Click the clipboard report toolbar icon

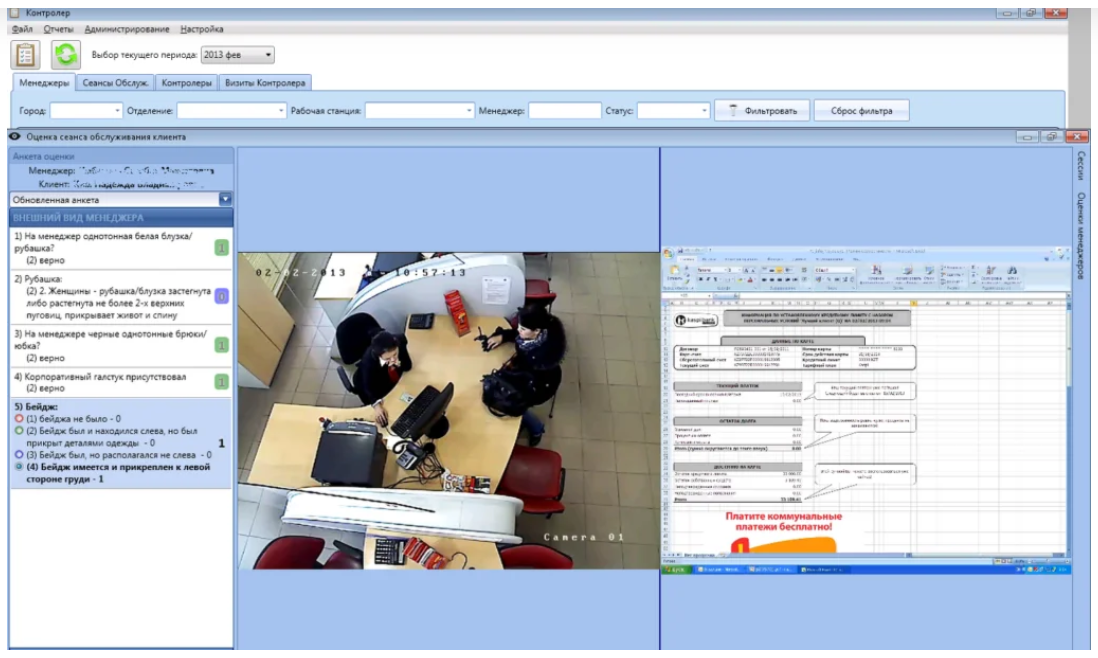25,55
